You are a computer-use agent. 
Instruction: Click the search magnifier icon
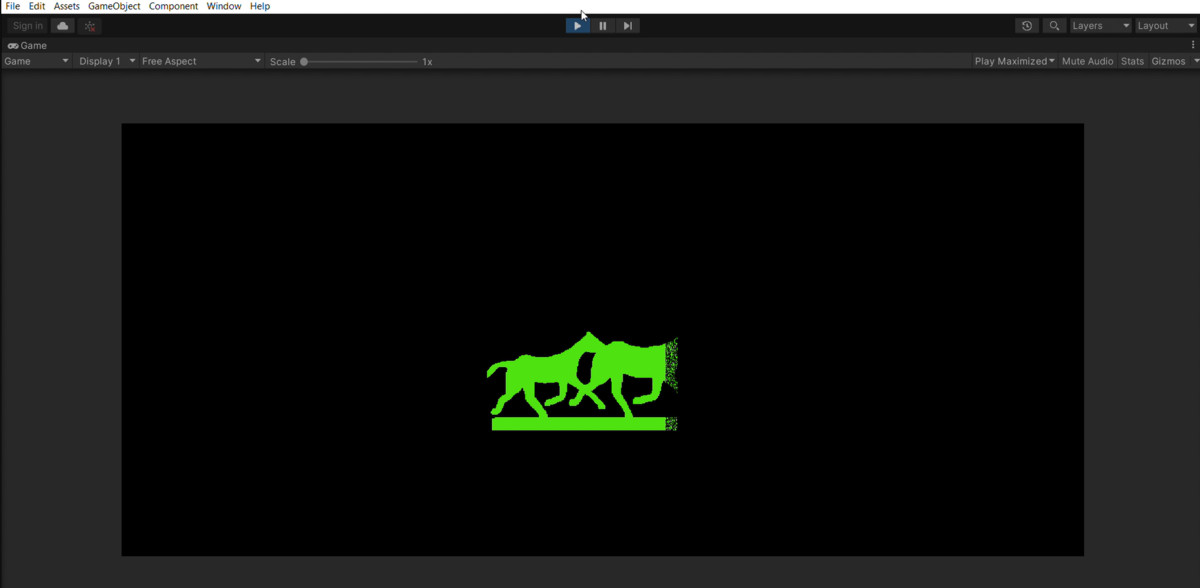tap(1054, 26)
